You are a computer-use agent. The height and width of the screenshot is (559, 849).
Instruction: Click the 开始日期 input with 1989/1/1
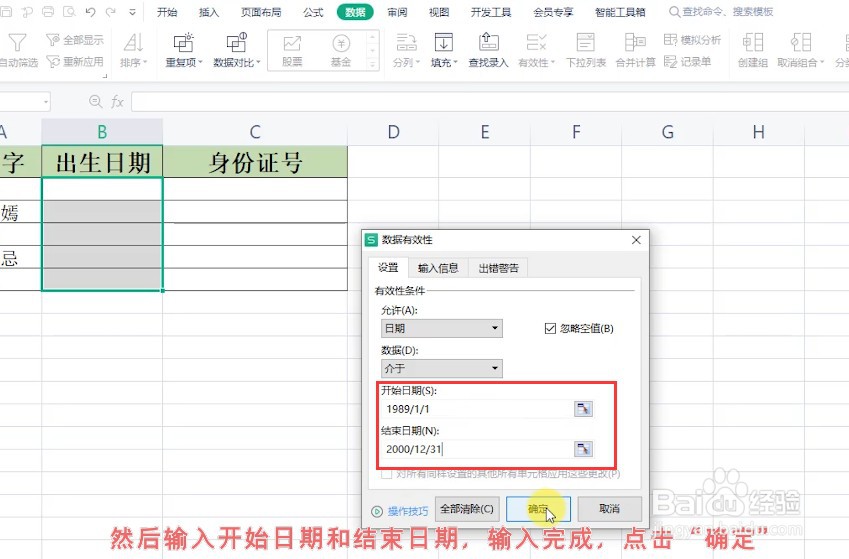point(476,409)
